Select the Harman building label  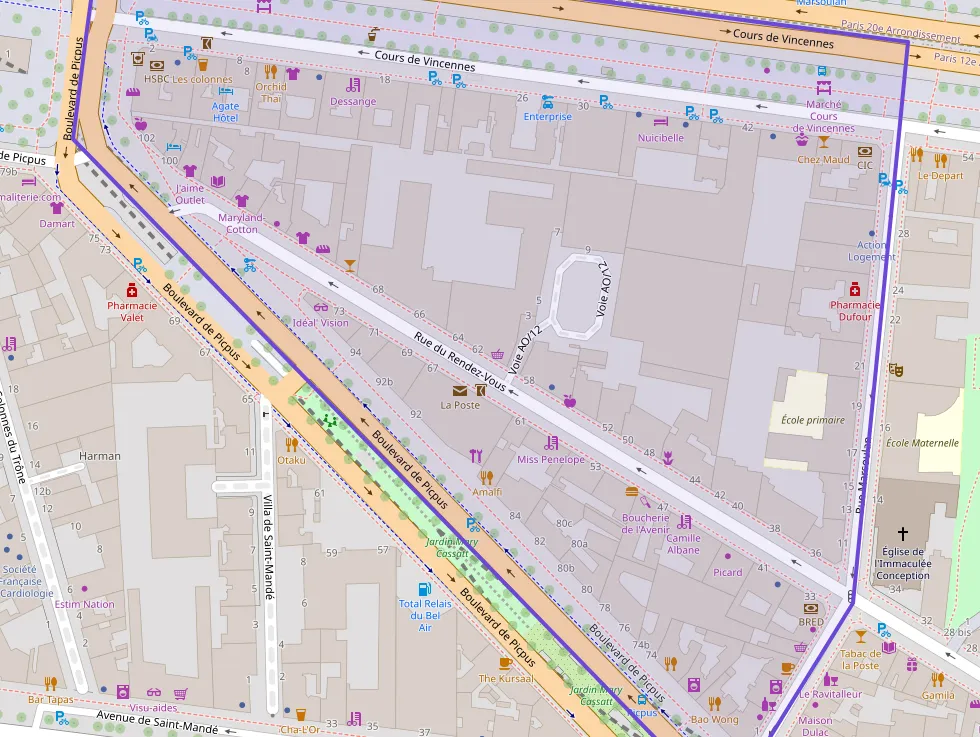(x=100, y=456)
